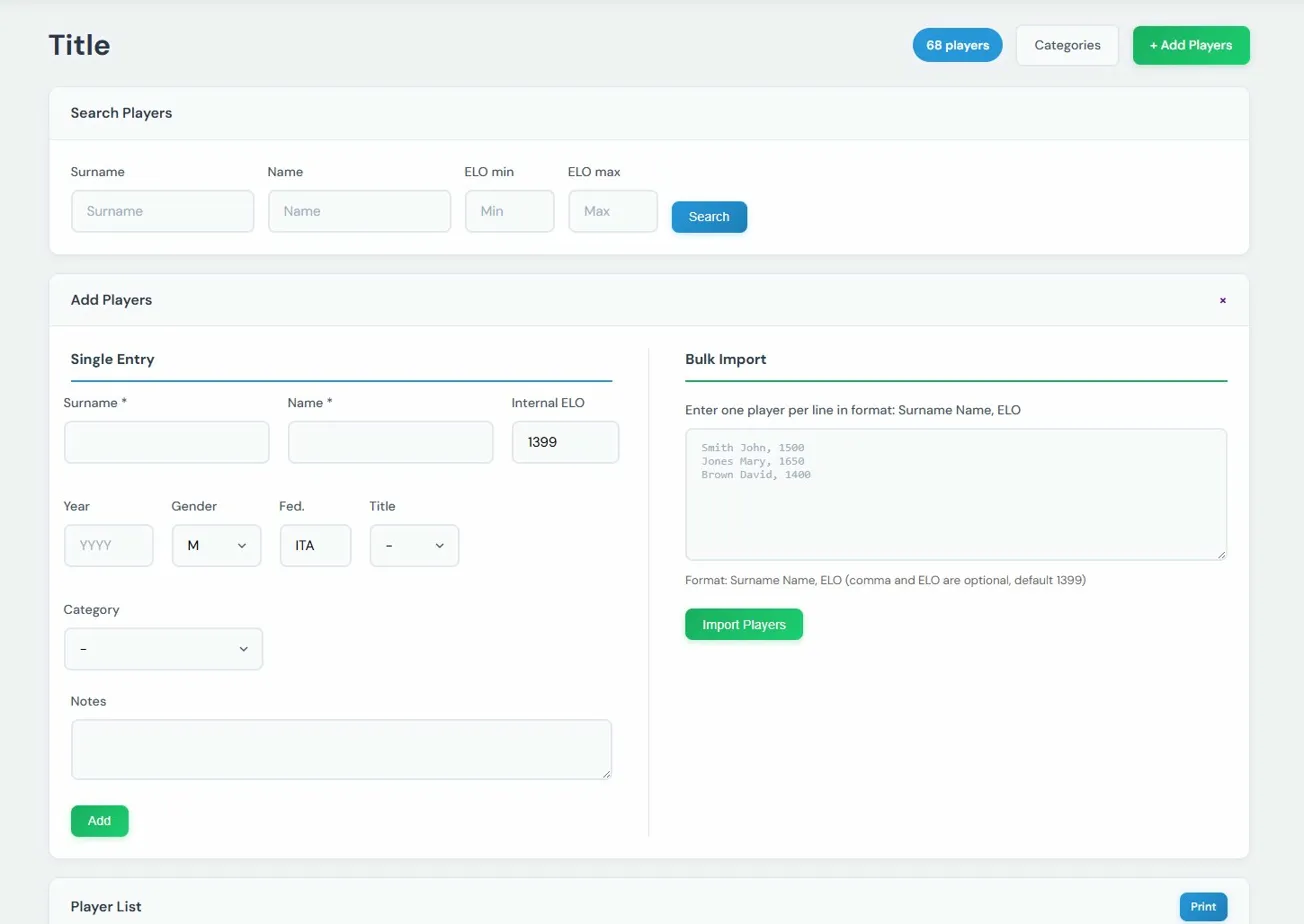The image size is (1304, 924).
Task: Click the Year input field
Action: 108,546
